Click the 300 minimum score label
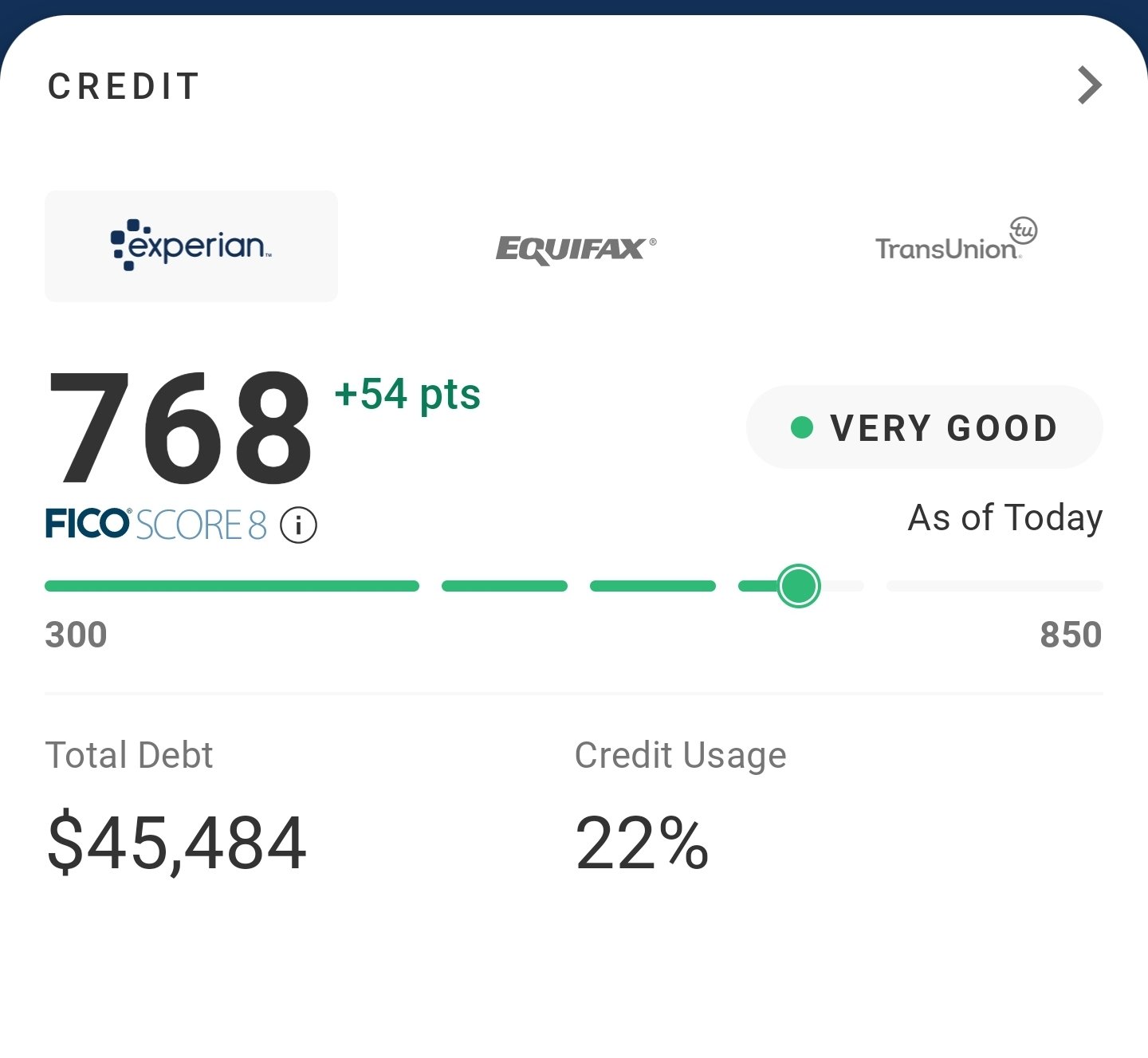The width and height of the screenshot is (1148, 1058). (x=76, y=635)
